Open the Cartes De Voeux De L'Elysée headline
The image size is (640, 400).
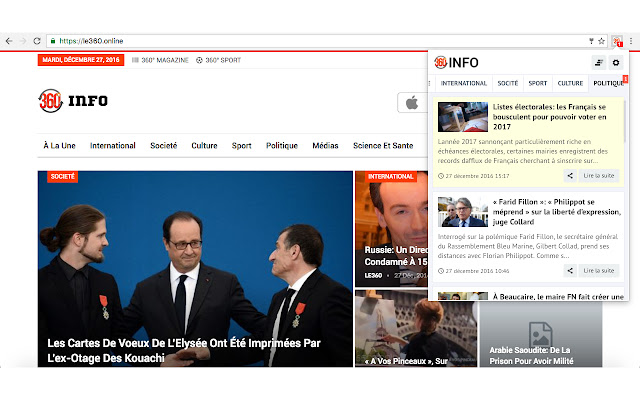point(184,350)
